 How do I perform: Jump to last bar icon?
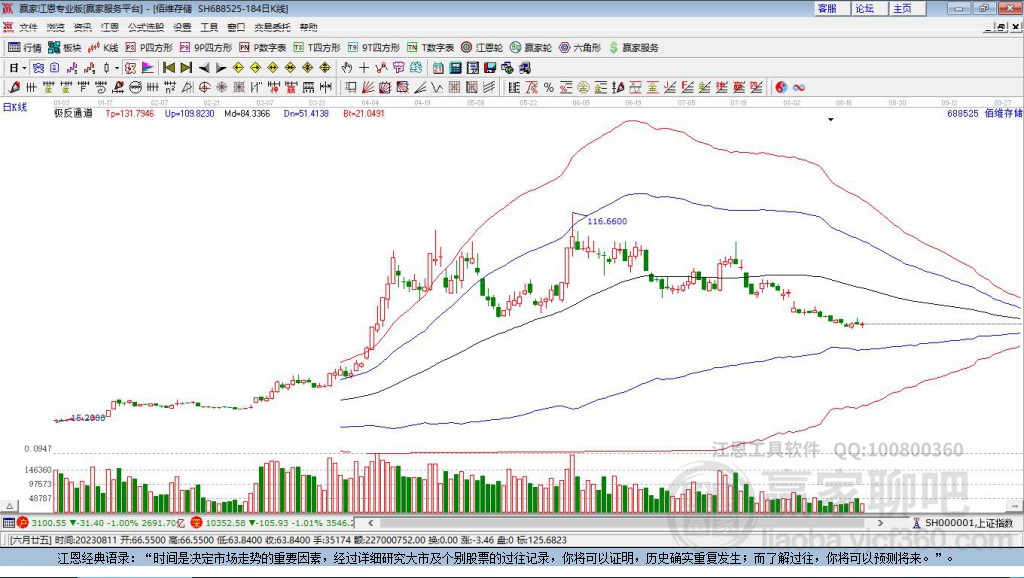point(186,68)
